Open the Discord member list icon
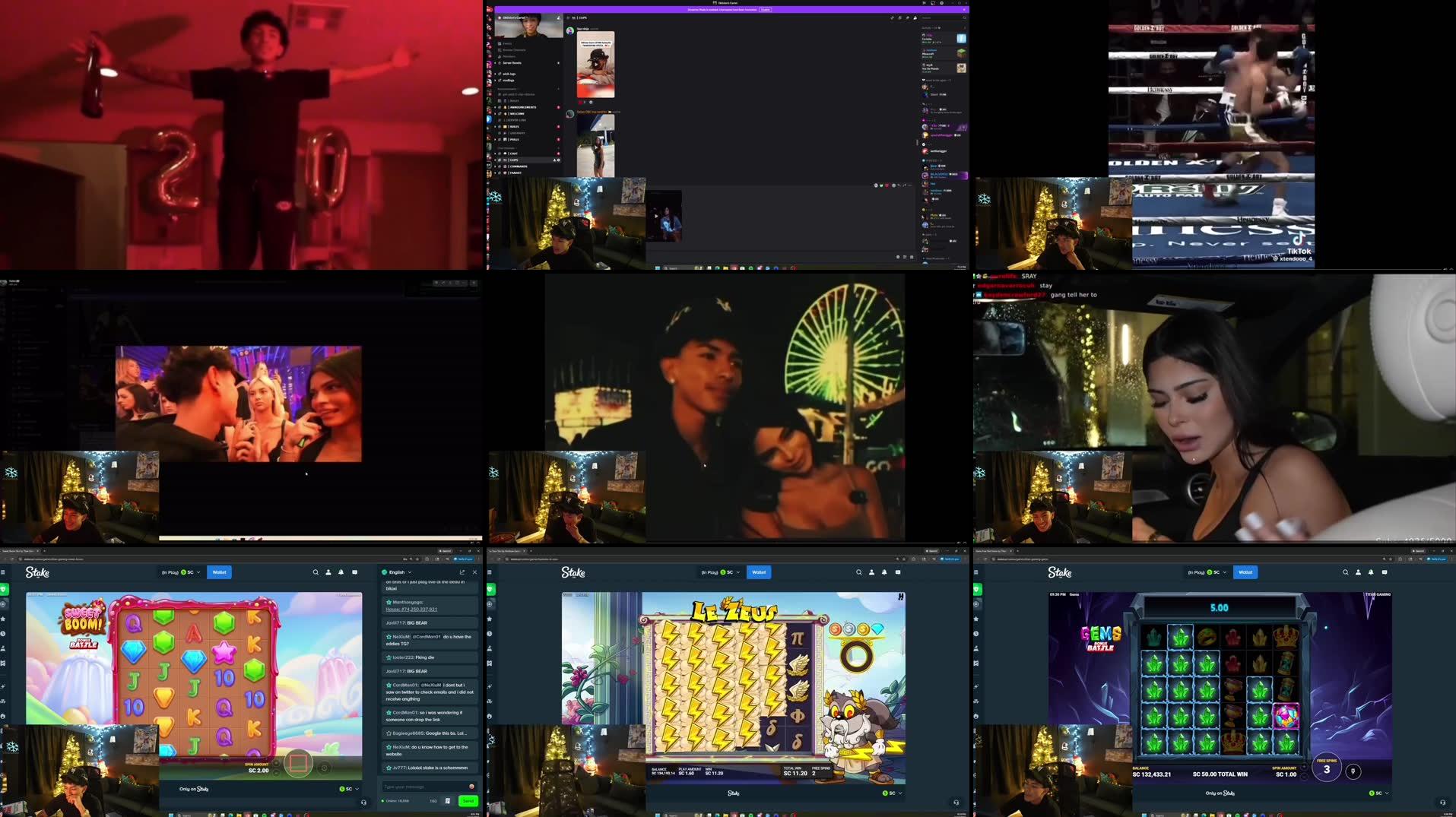The height and width of the screenshot is (817, 1456). coord(915,19)
